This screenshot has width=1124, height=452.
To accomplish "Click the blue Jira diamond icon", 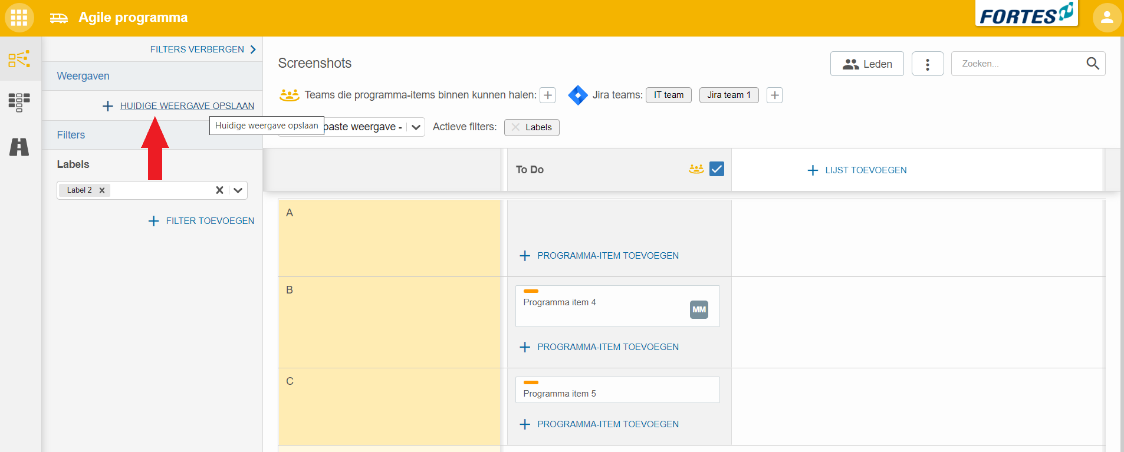I will point(577,95).
